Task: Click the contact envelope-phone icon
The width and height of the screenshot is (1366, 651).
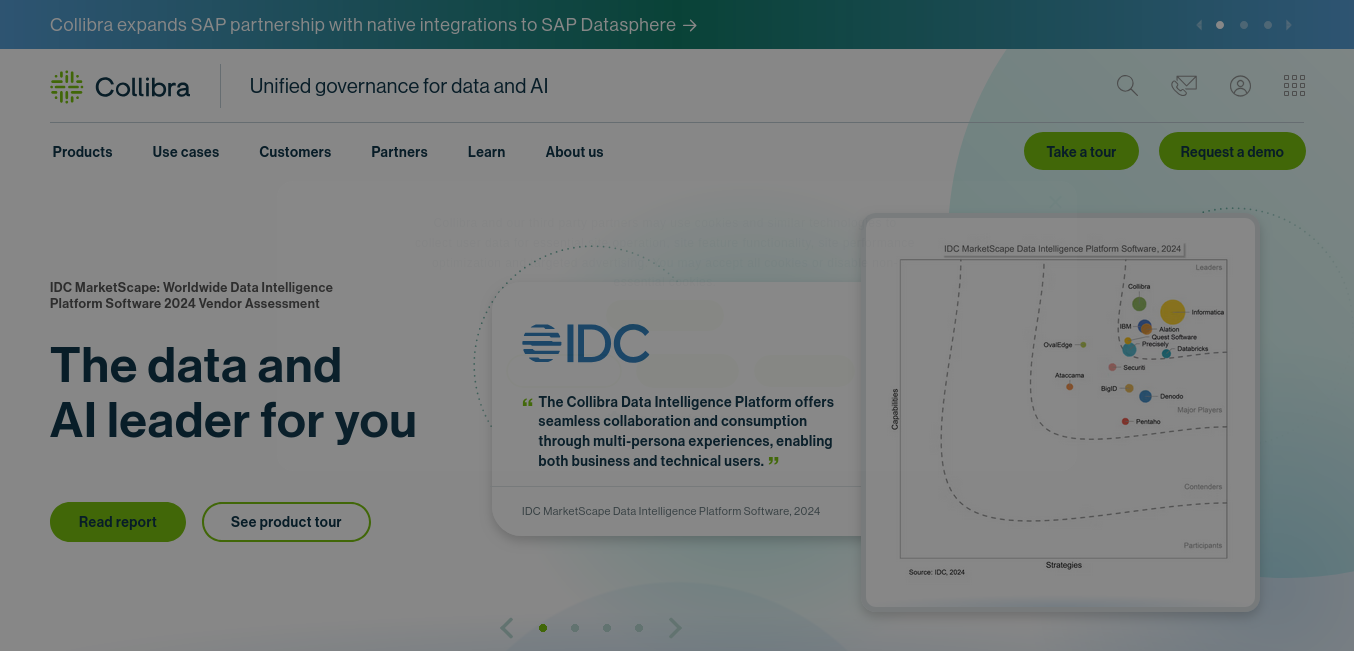Action: (1184, 86)
